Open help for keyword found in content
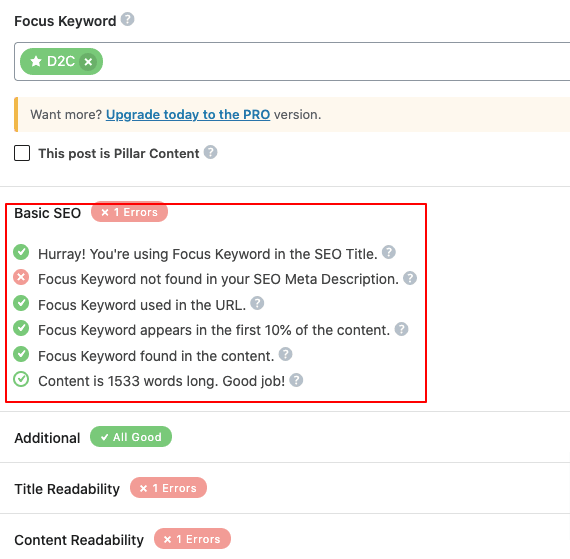 tap(285, 354)
